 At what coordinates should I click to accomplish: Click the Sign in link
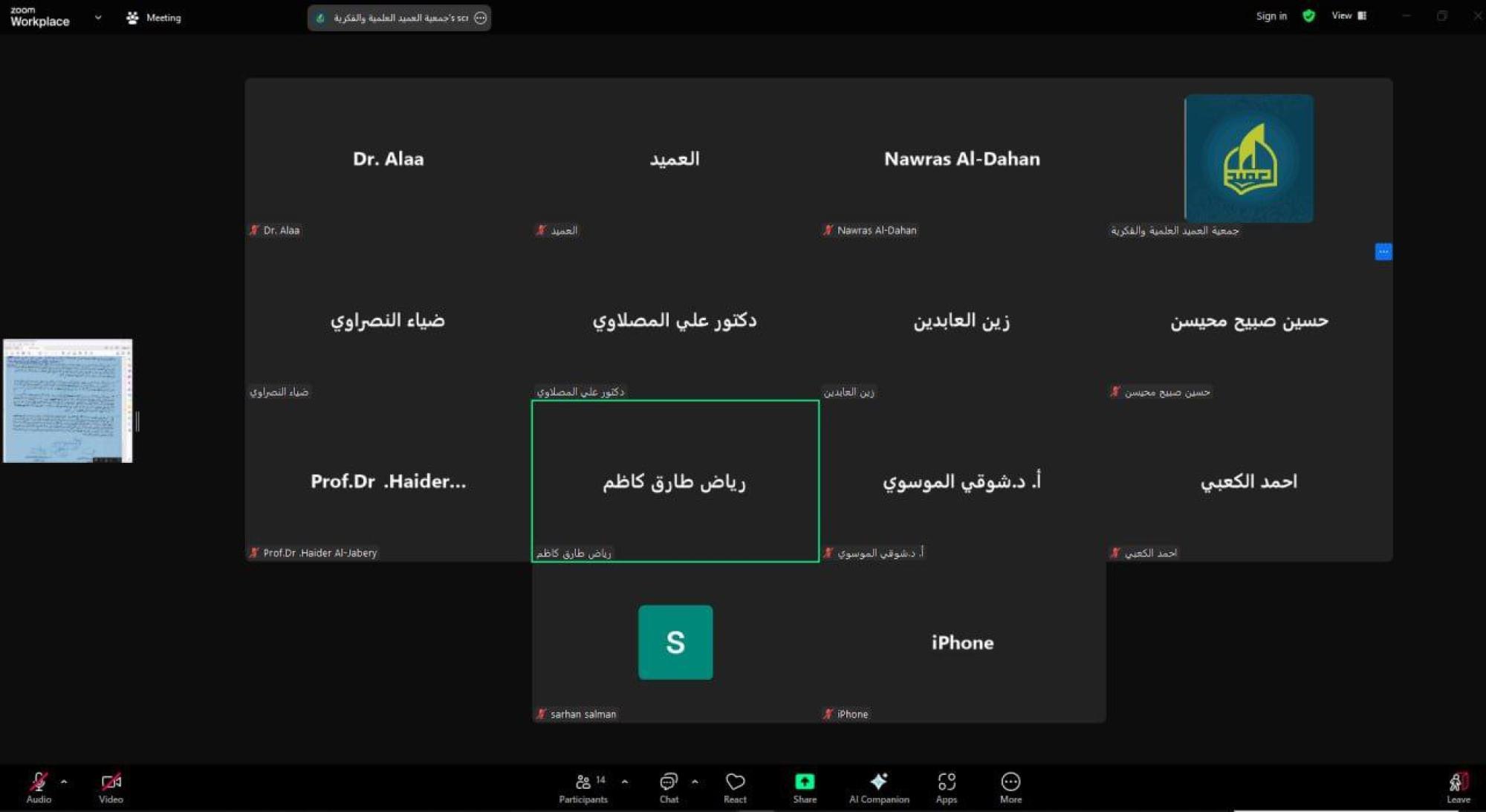pyautogui.click(x=1271, y=16)
